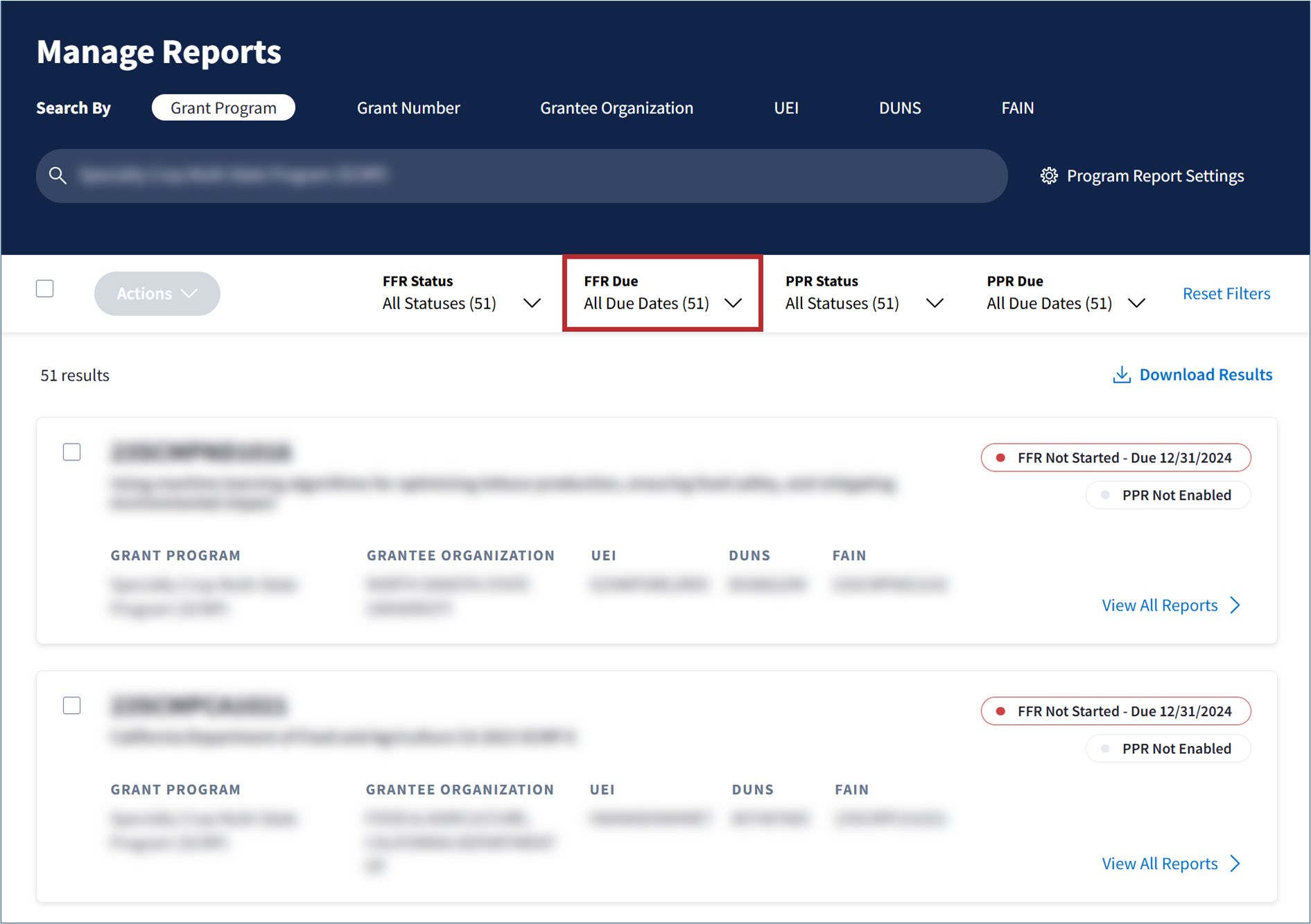Viewport: 1311px width, 924px height.
Task: Click the arrow beside second View All Reports
Action: point(1235,864)
